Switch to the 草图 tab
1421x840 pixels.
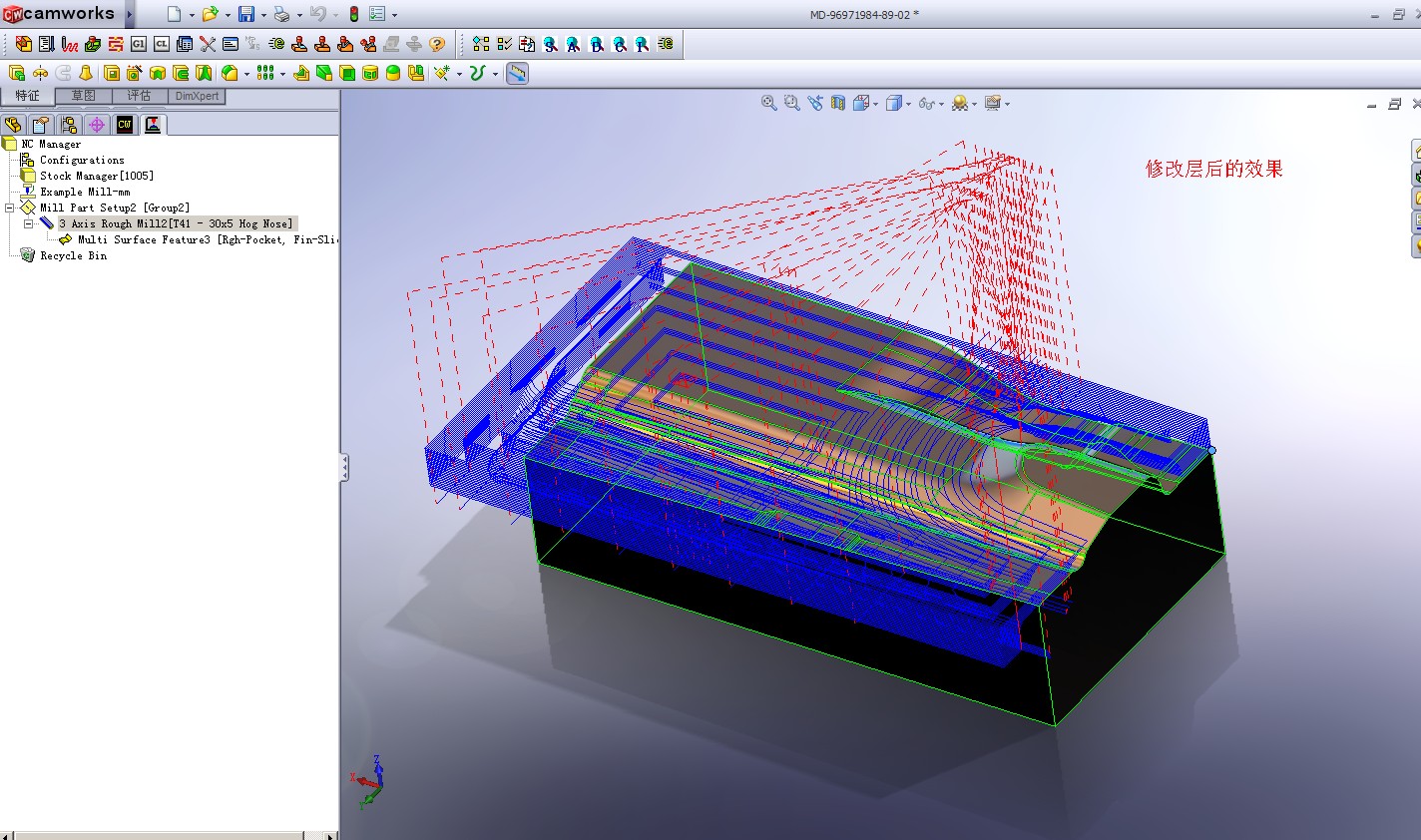tap(84, 96)
